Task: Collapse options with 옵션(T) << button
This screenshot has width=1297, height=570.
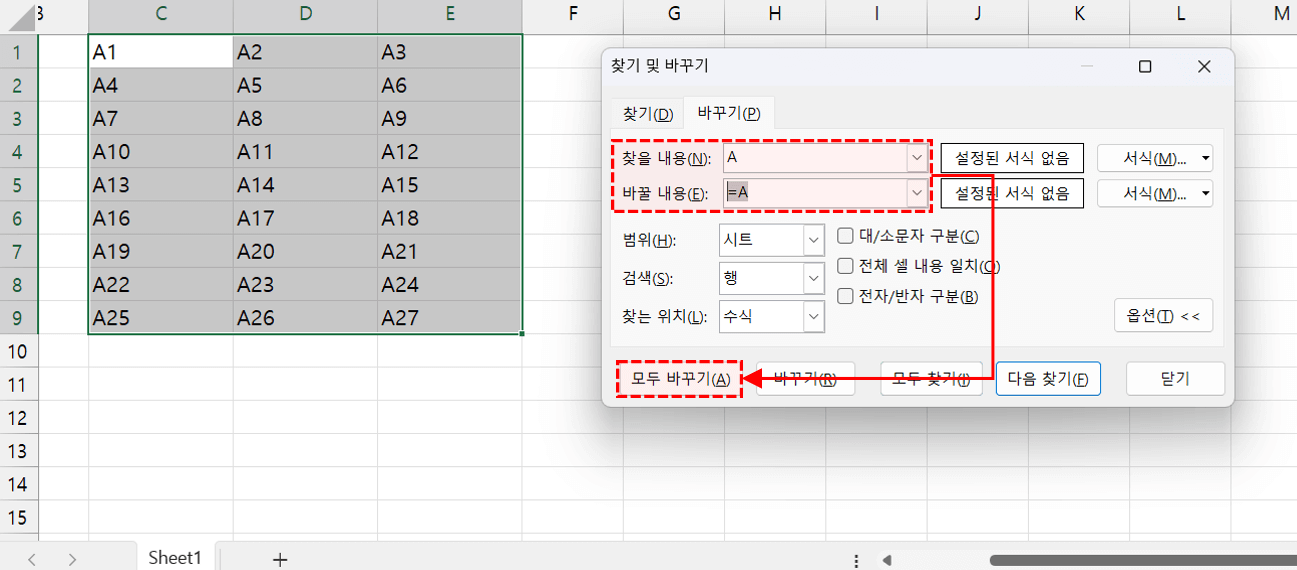Action: (1163, 315)
